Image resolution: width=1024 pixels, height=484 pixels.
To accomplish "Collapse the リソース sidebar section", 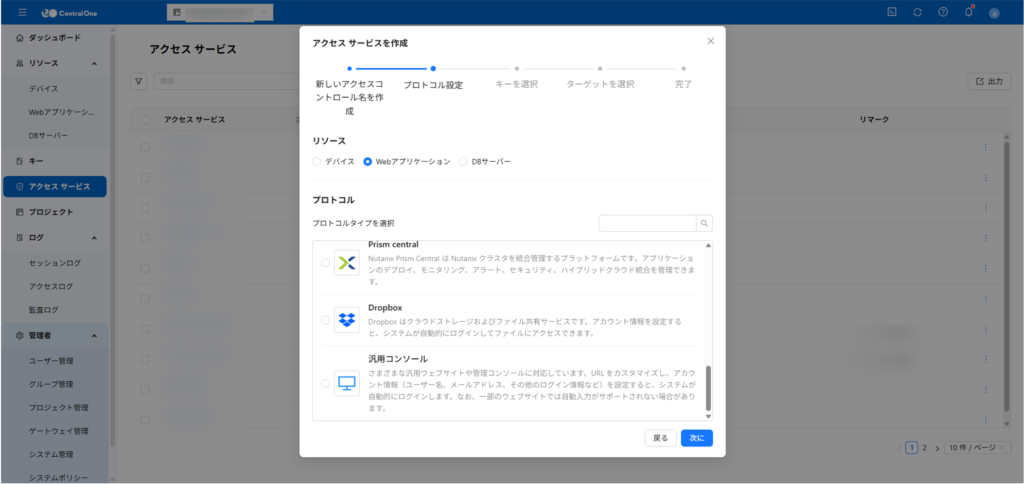I will pos(94,63).
